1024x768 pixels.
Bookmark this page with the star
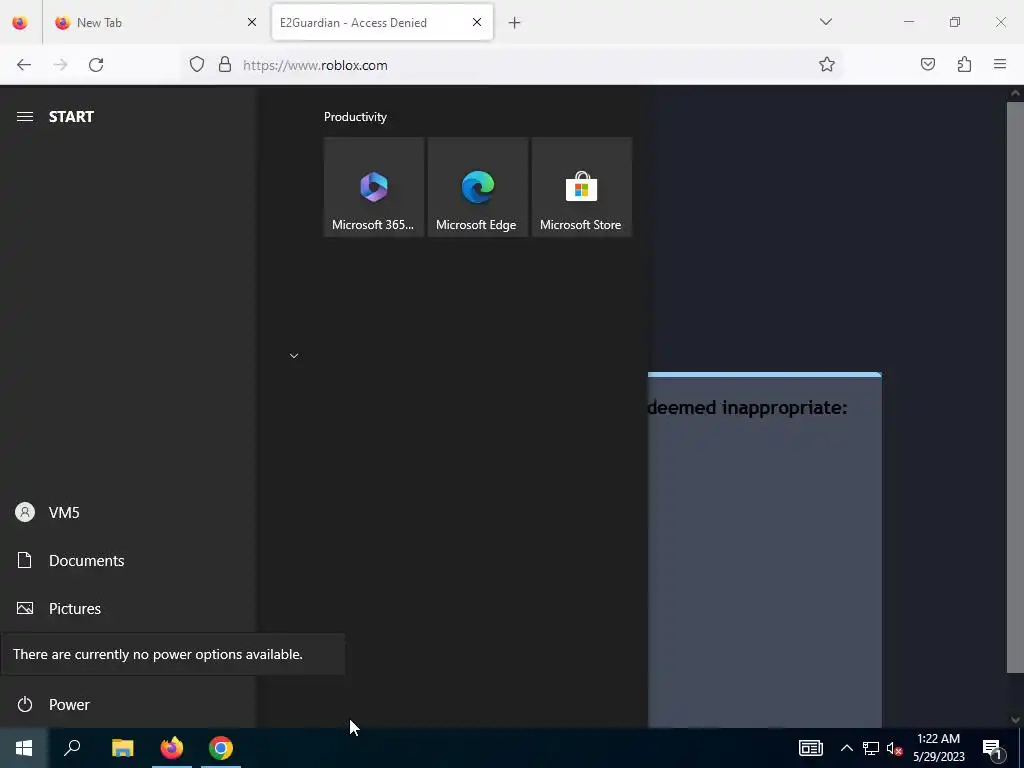pyautogui.click(x=827, y=65)
